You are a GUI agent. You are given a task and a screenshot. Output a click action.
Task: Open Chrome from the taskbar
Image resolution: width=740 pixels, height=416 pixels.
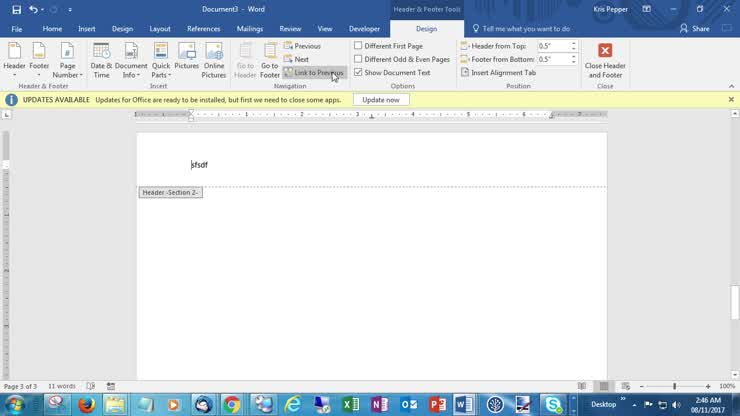coord(232,405)
